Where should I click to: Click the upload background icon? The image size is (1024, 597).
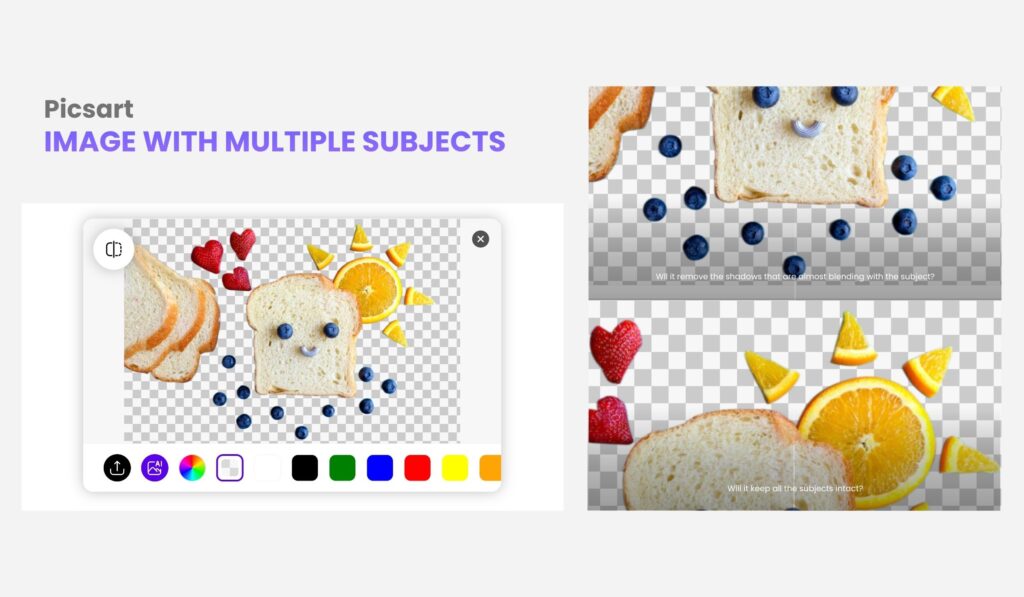pyautogui.click(x=118, y=468)
